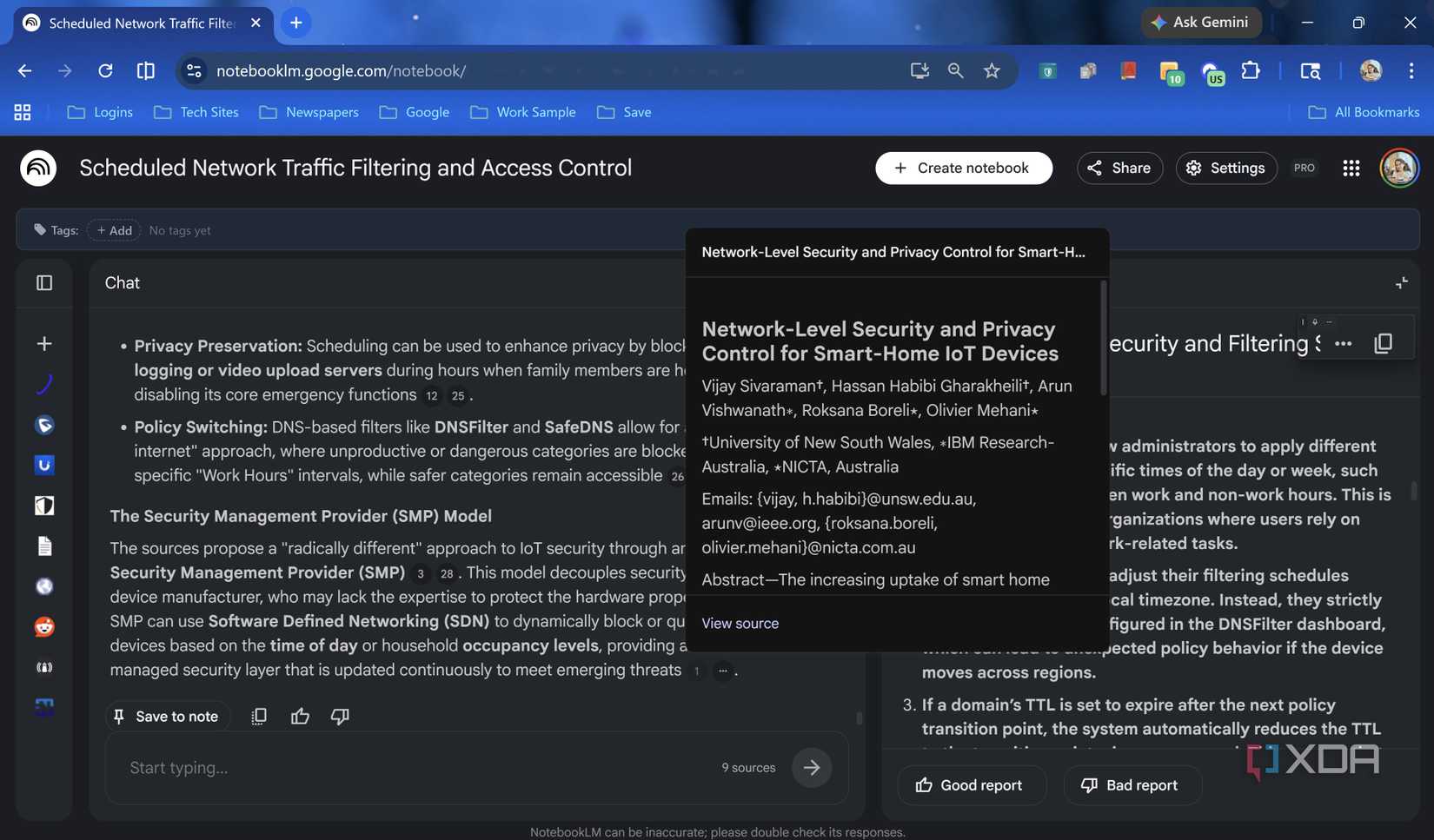The width and height of the screenshot is (1434, 840).
Task: Open the red book extension
Action: [x=1128, y=70]
